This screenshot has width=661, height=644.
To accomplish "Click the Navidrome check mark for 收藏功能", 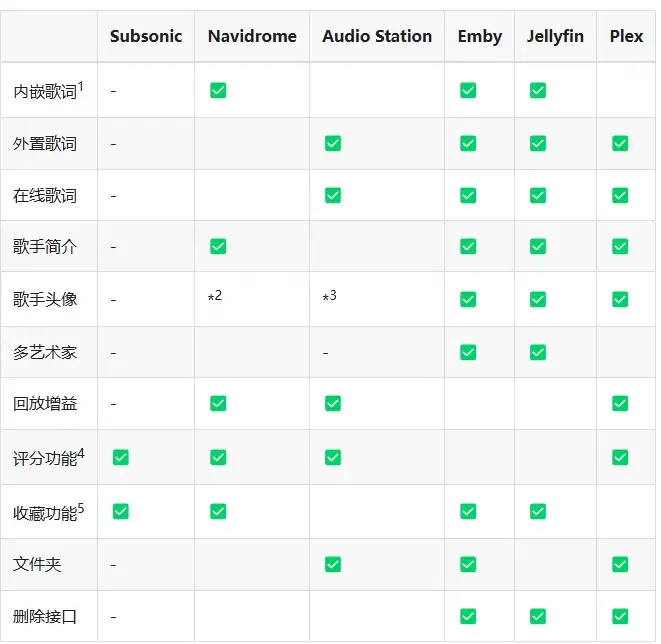I will (x=218, y=512).
